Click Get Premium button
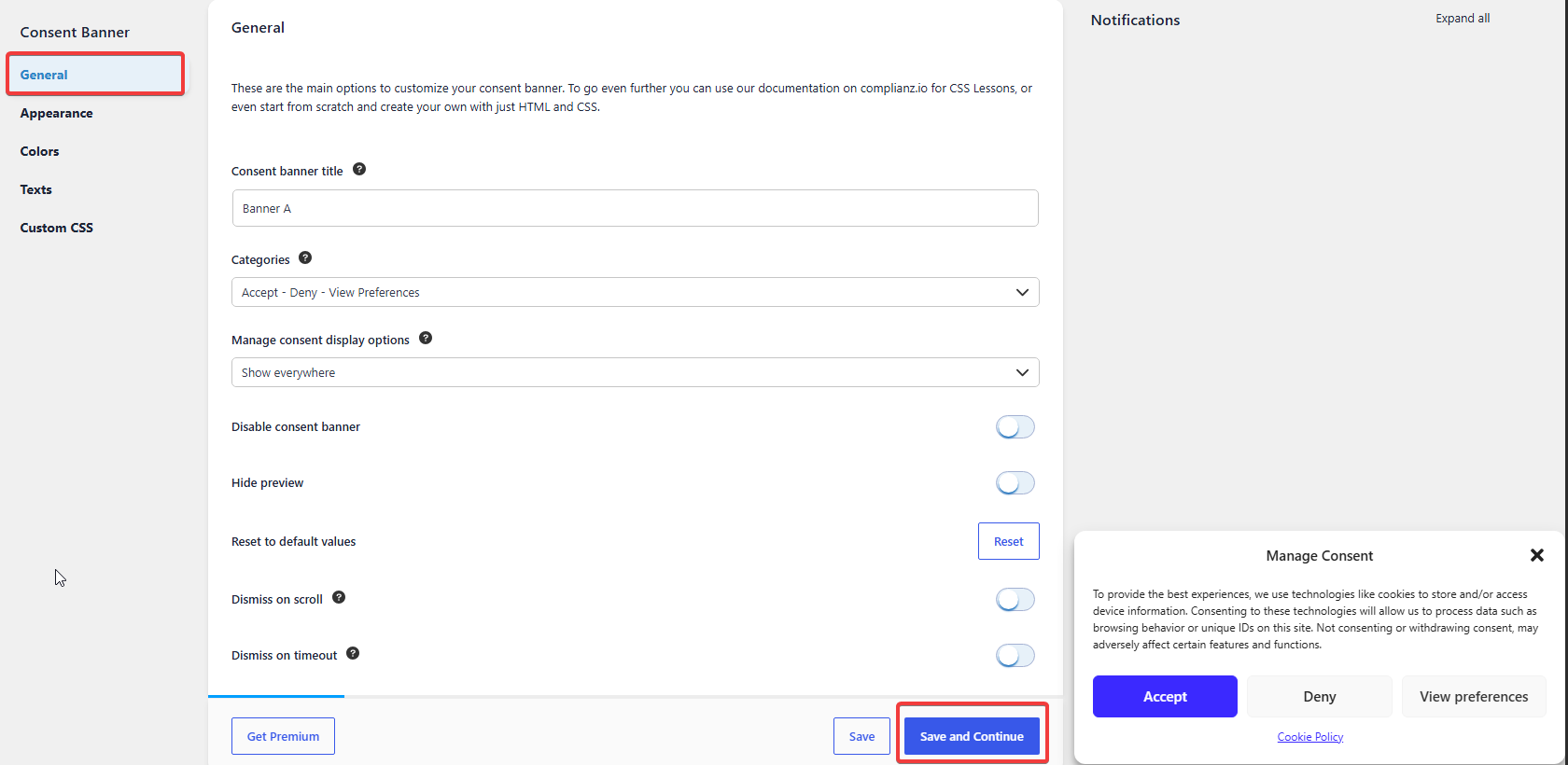Screen dimensions: 1568x765 pos(283,736)
